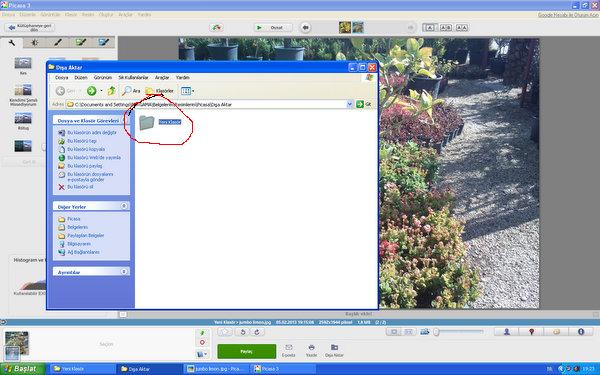Select the Yeni Klasör folder icon
Image resolution: width=600 pixels, height=375 pixels.
click(147, 122)
